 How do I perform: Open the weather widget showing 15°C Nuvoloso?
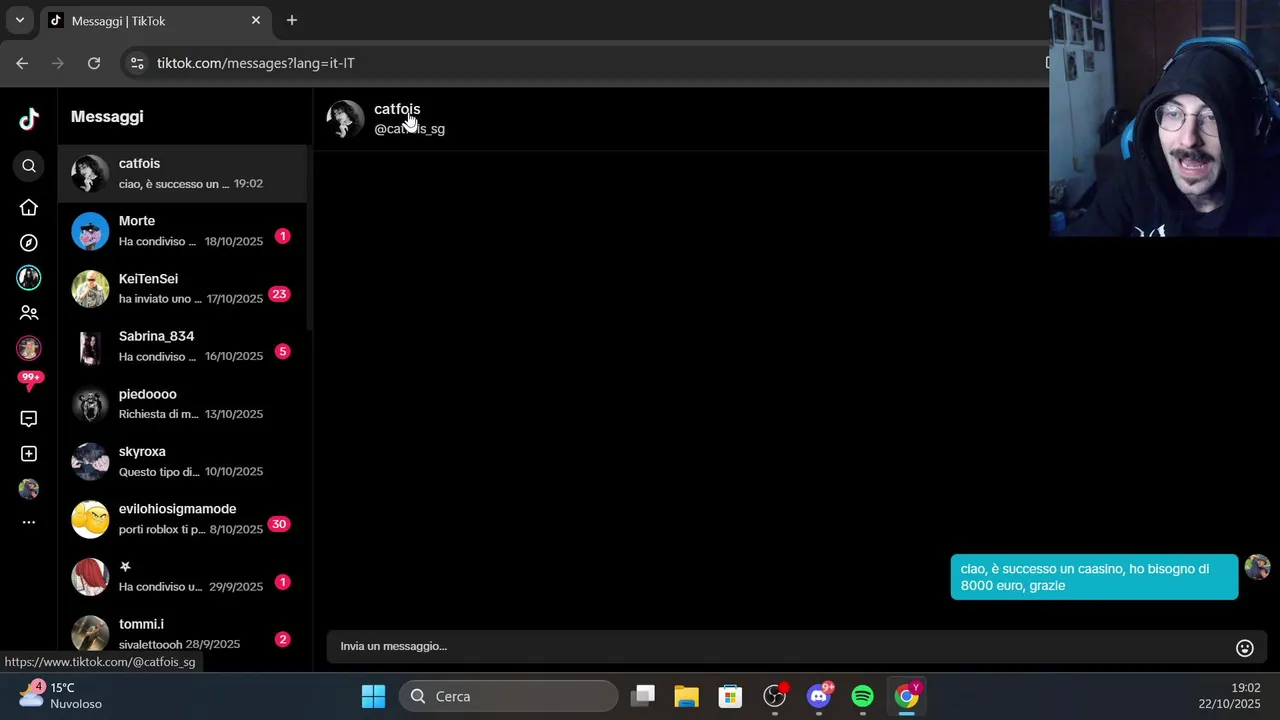click(62, 696)
